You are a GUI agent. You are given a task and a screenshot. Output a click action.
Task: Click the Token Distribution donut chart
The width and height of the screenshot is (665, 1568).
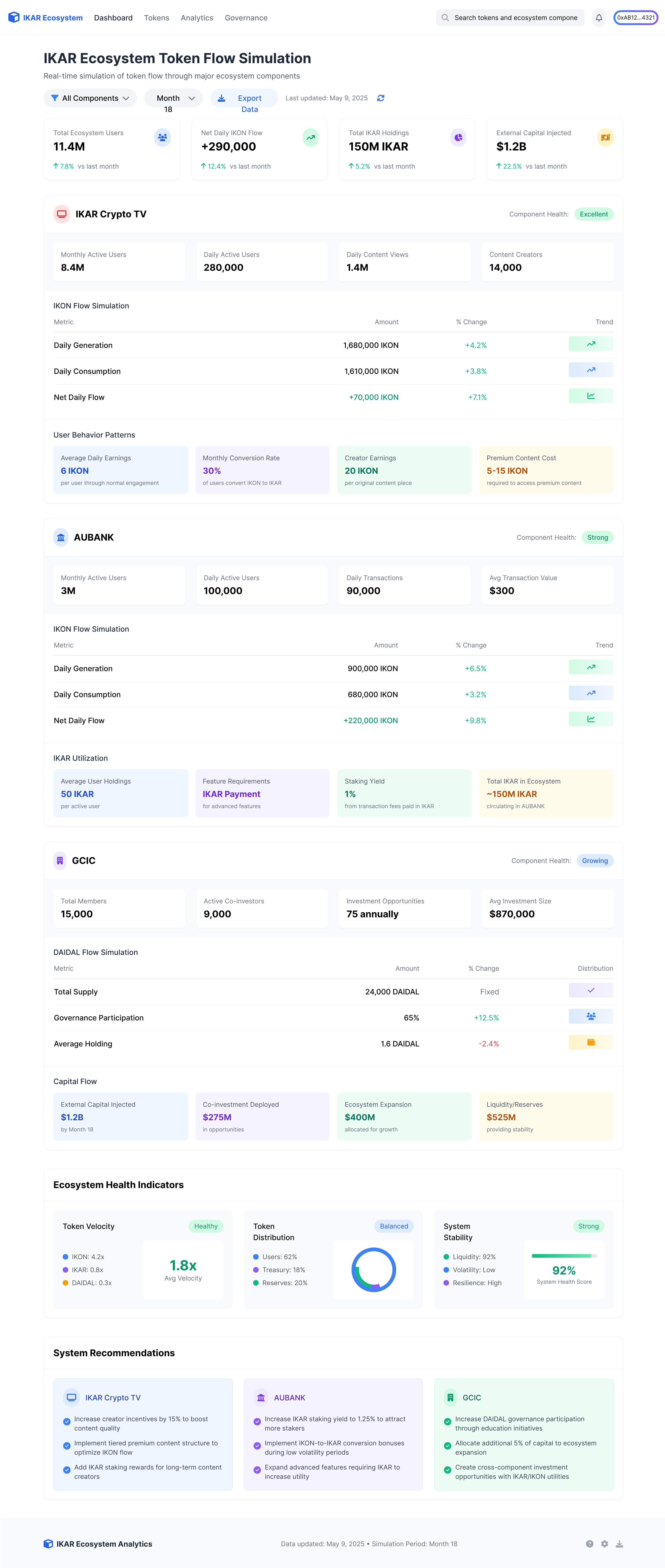tap(374, 1270)
